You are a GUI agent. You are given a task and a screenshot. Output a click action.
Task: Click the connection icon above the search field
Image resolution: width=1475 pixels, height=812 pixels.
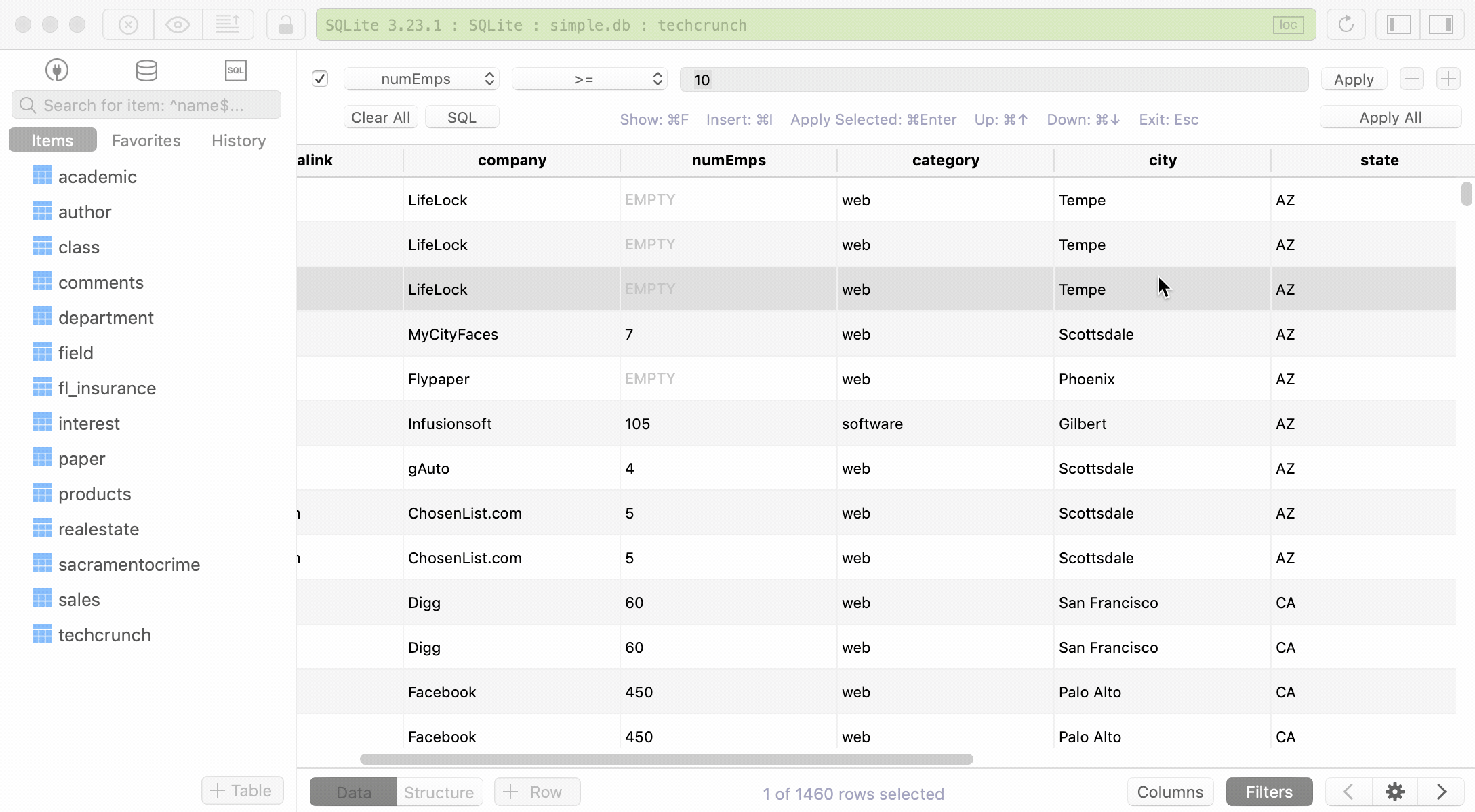(57, 69)
